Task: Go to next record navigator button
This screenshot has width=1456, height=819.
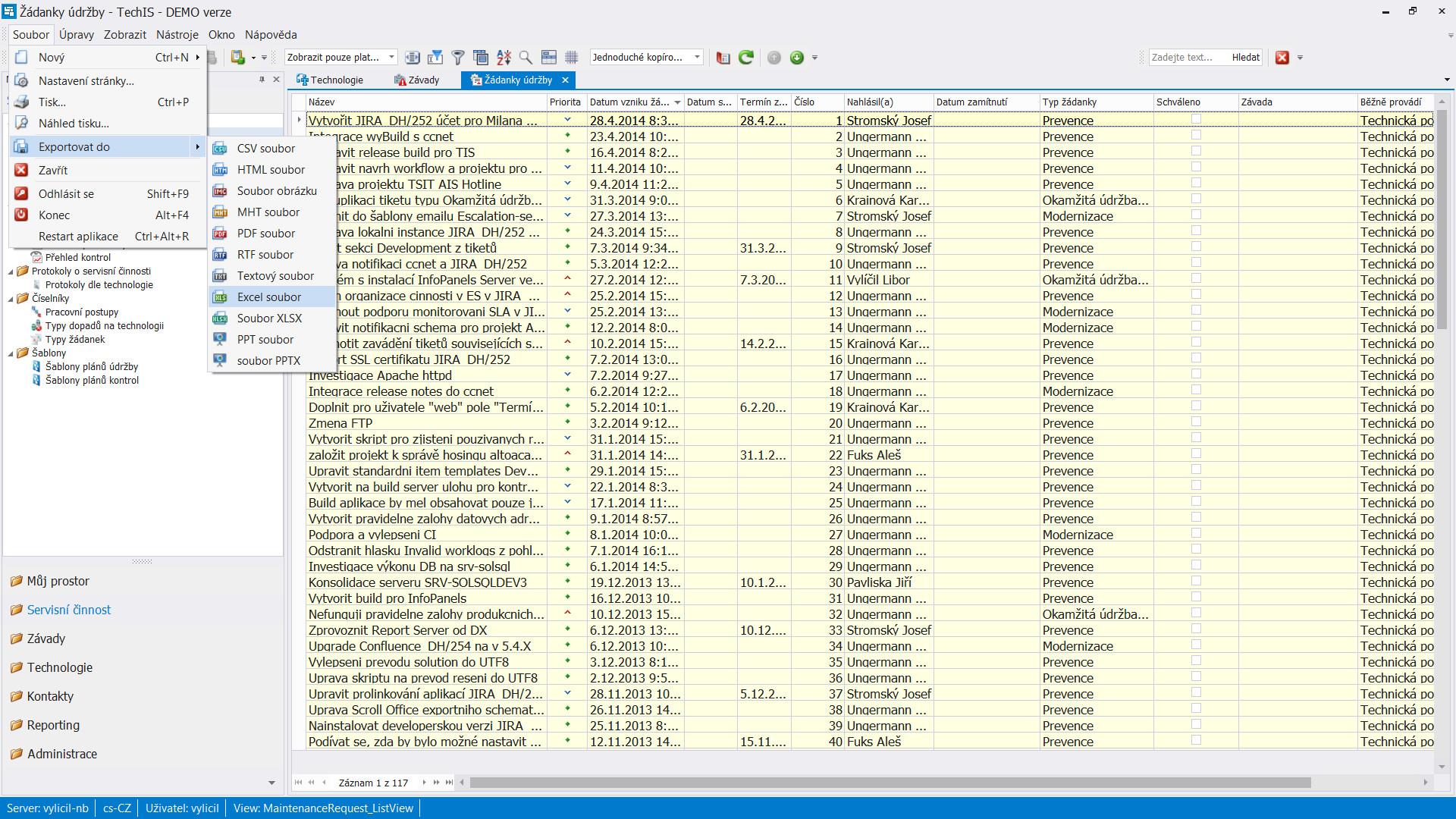Action: point(424,783)
